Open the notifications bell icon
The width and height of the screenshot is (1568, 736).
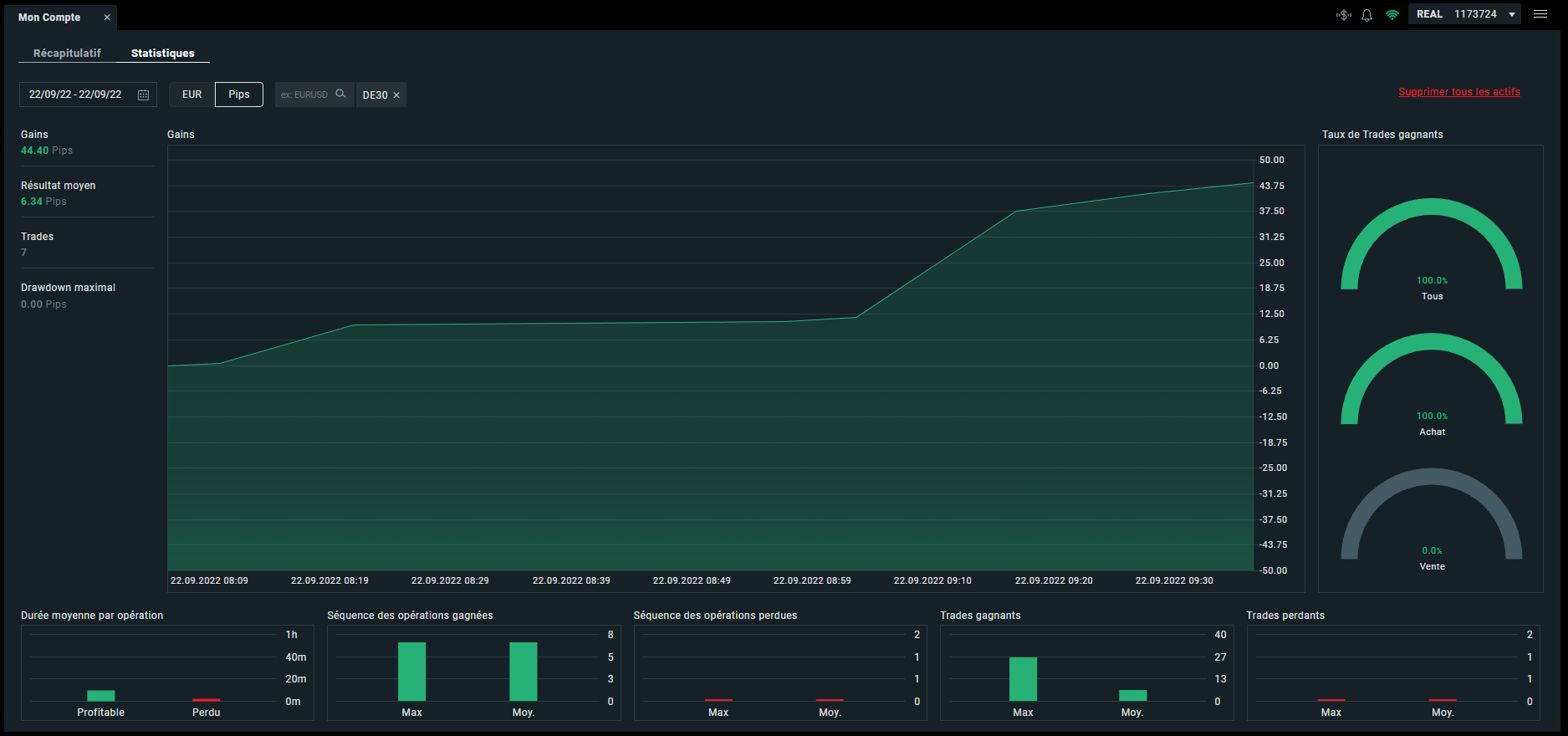(1367, 15)
